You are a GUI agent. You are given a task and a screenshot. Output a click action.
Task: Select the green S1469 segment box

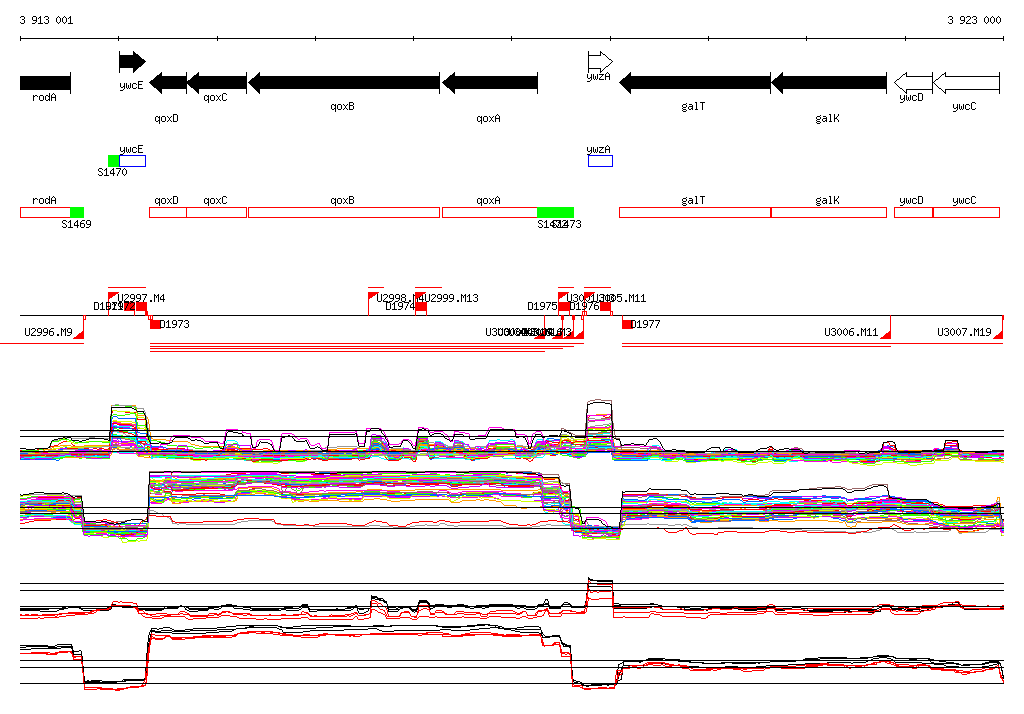click(x=77, y=212)
